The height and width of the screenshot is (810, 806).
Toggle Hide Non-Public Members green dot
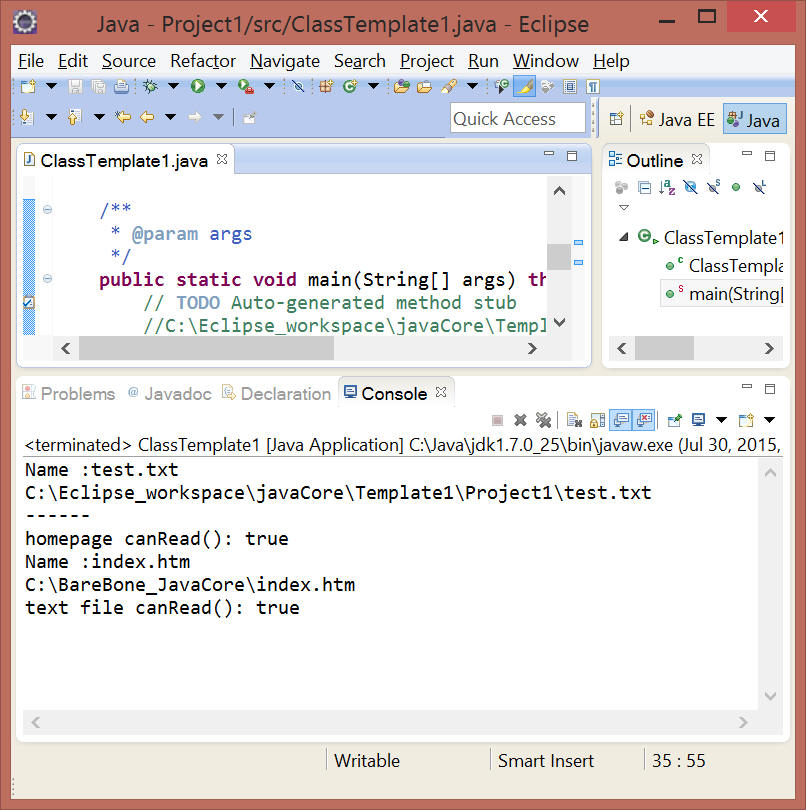(736, 187)
